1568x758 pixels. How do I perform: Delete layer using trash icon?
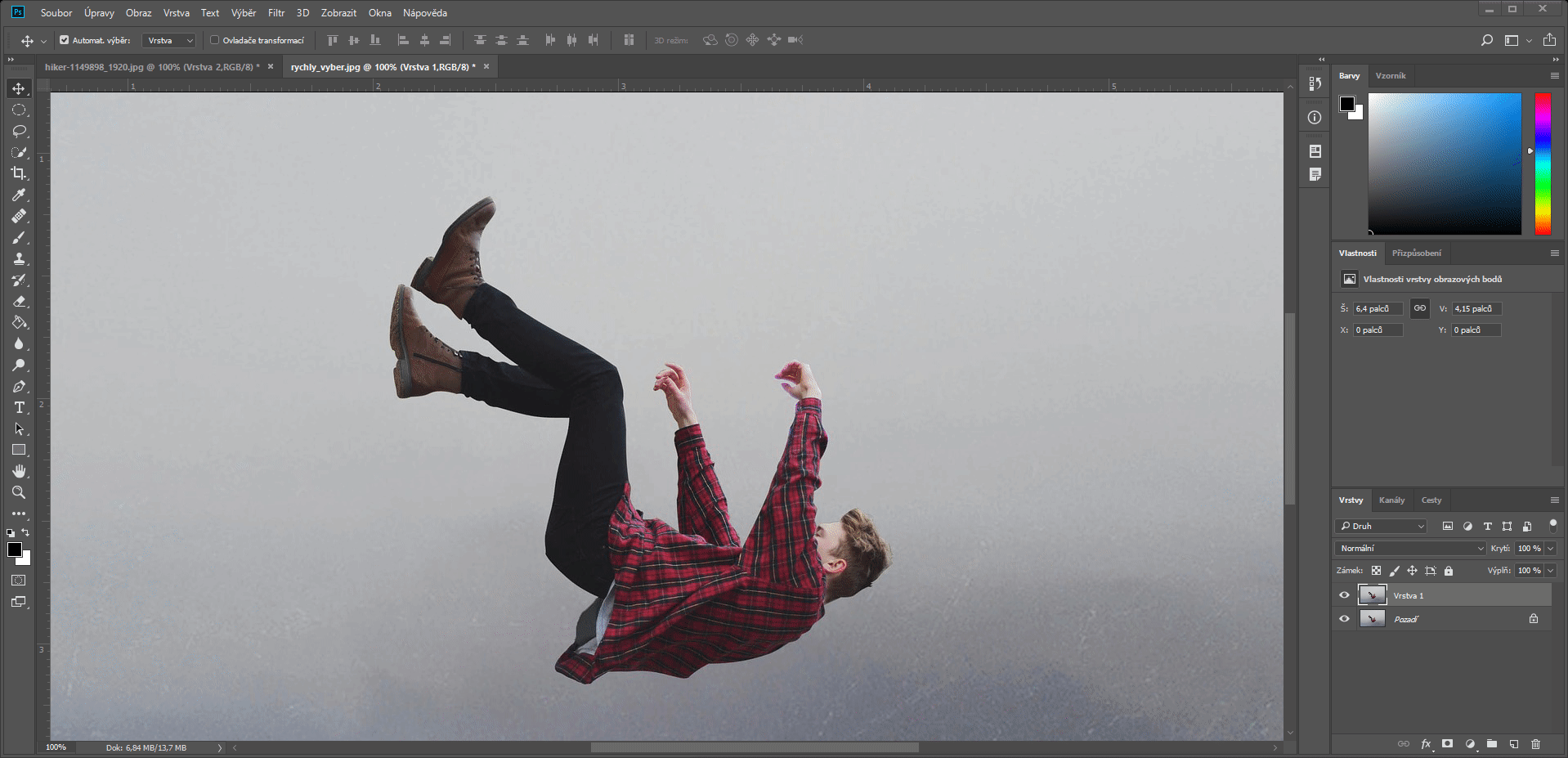point(1535,744)
